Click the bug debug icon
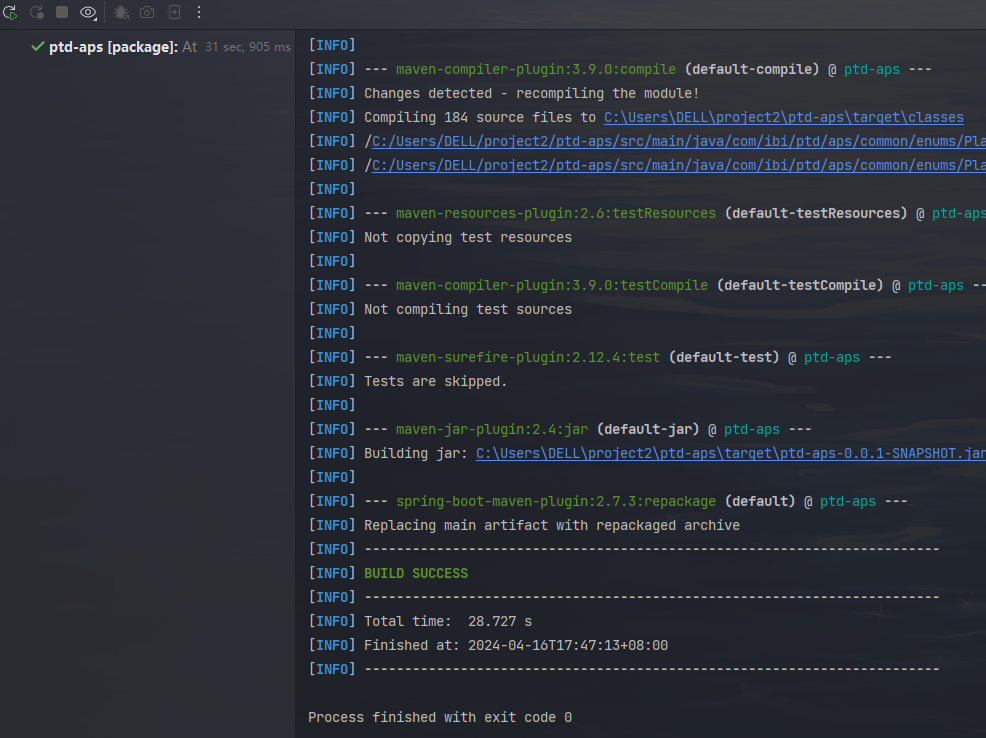 click(121, 12)
